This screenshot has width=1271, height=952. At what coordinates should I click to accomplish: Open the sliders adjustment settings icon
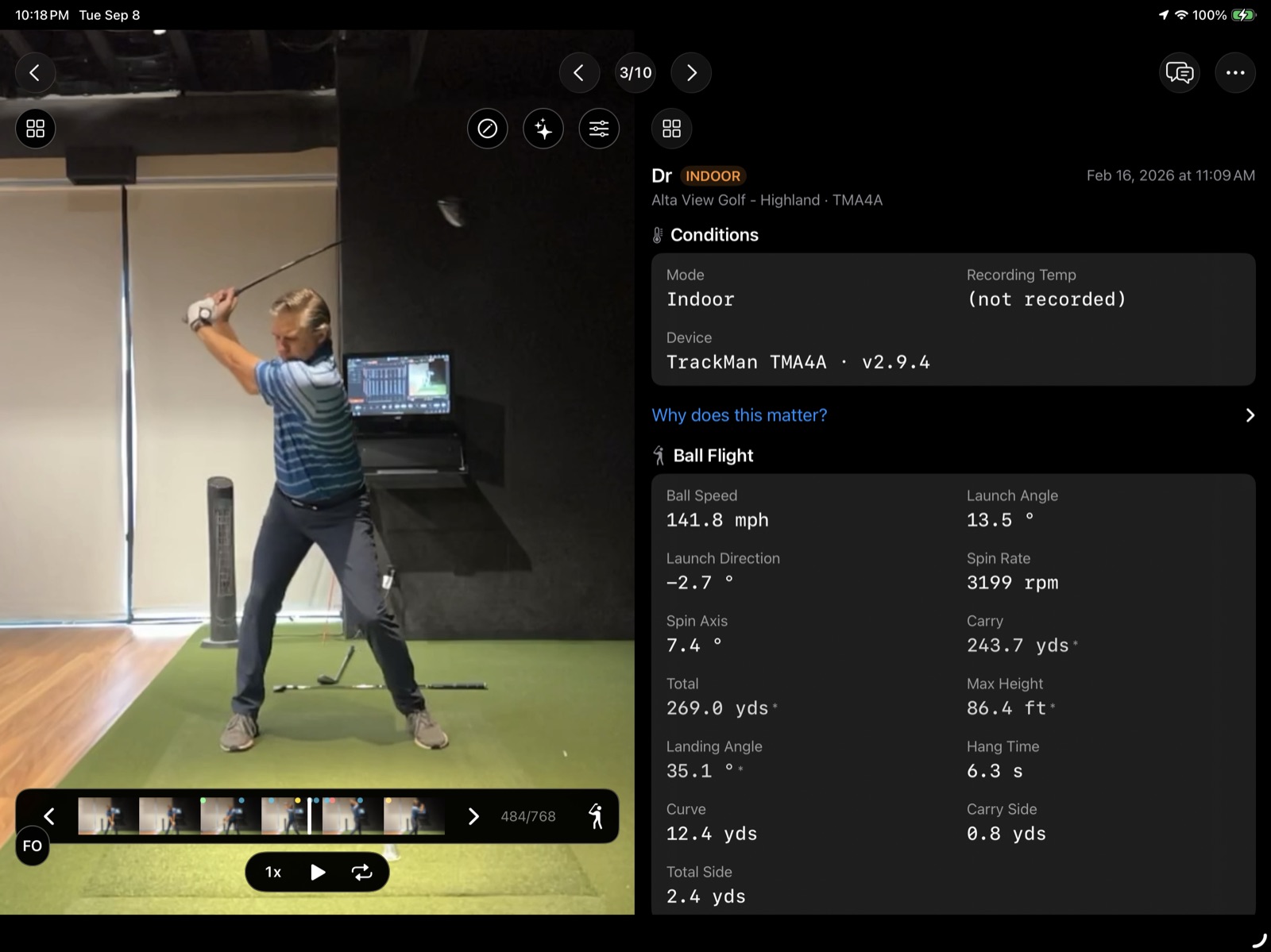coord(599,129)
